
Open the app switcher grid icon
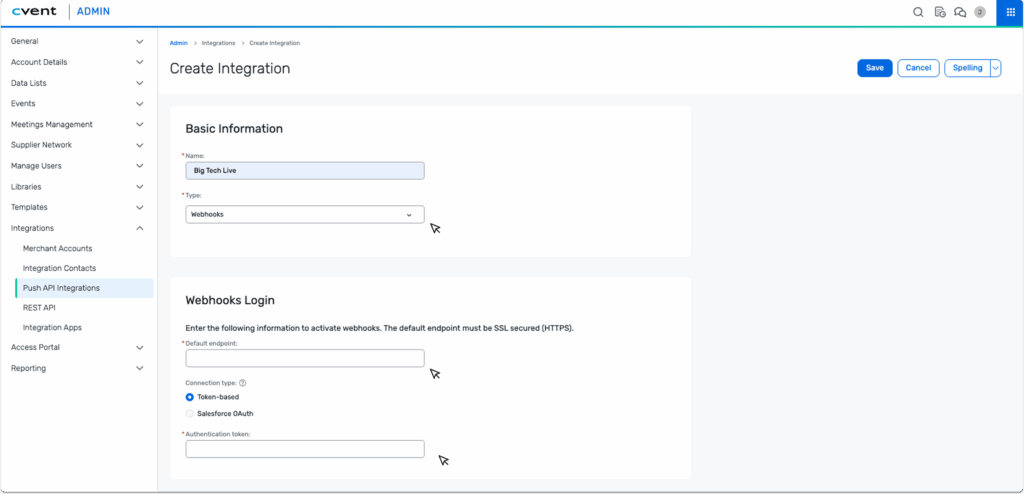(x=1010, y=12)
